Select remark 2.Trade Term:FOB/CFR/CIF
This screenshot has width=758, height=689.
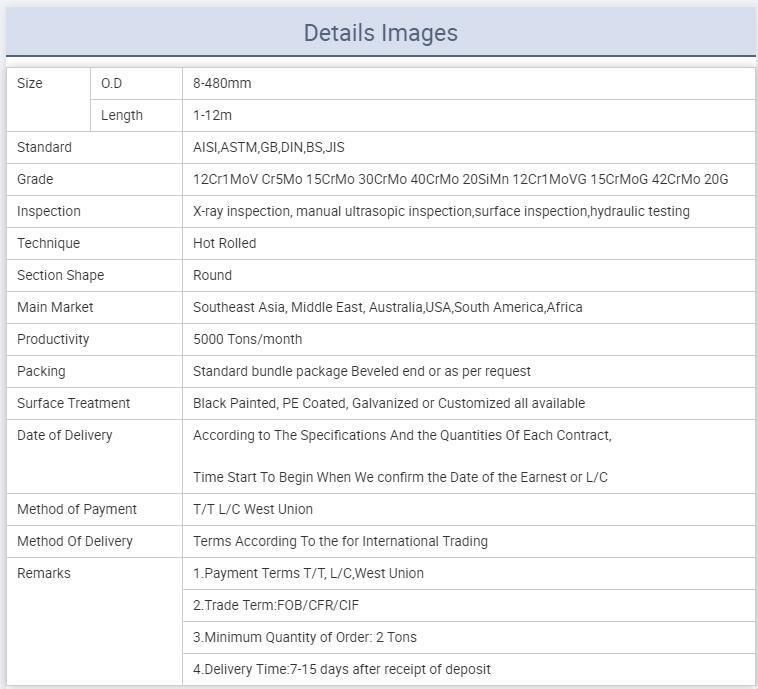tap(276, 605)
